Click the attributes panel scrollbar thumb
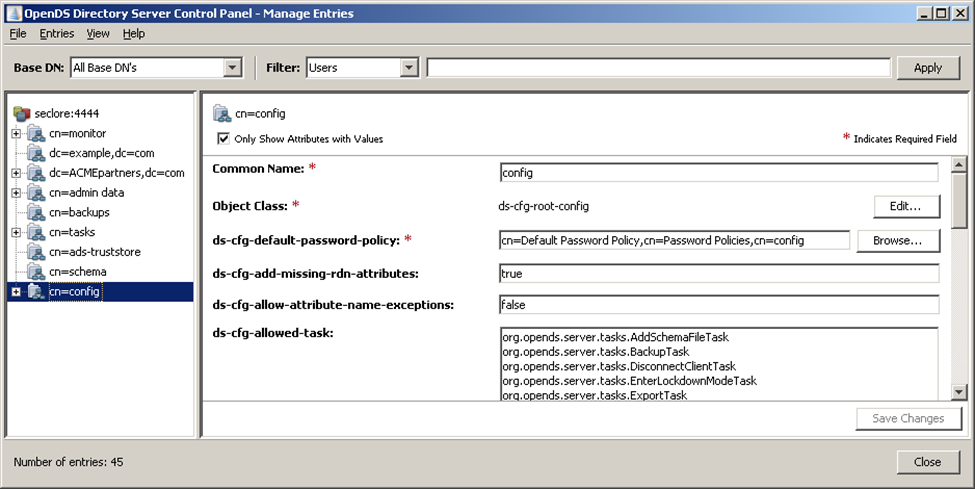The width and height of the screenshot is (975, 489). (959, 200)
